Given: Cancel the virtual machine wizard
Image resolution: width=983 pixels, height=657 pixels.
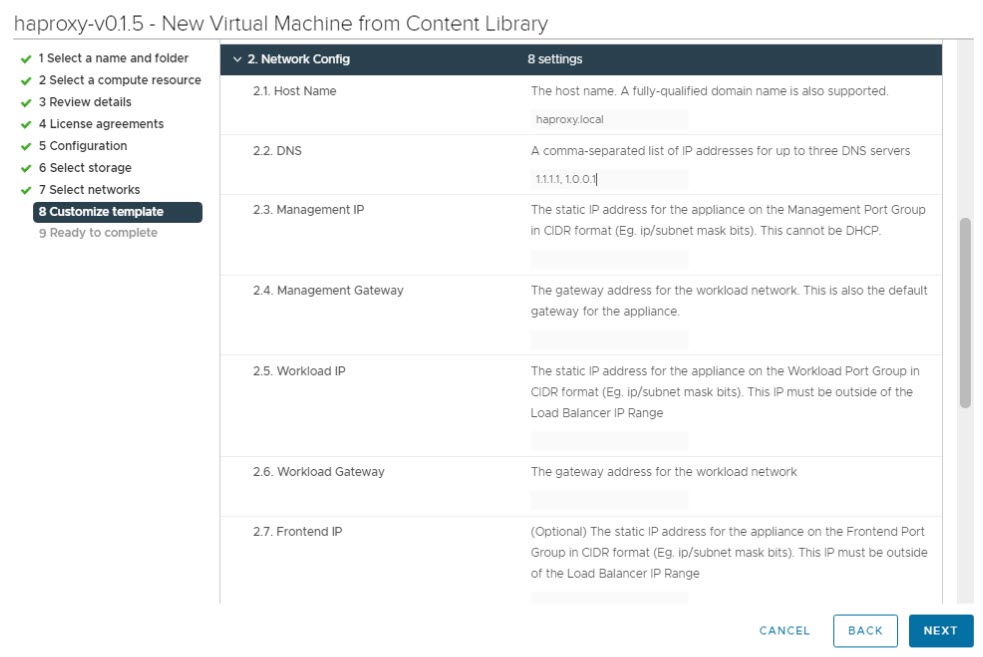Looking at the screenshot, I should coord(784,631).
